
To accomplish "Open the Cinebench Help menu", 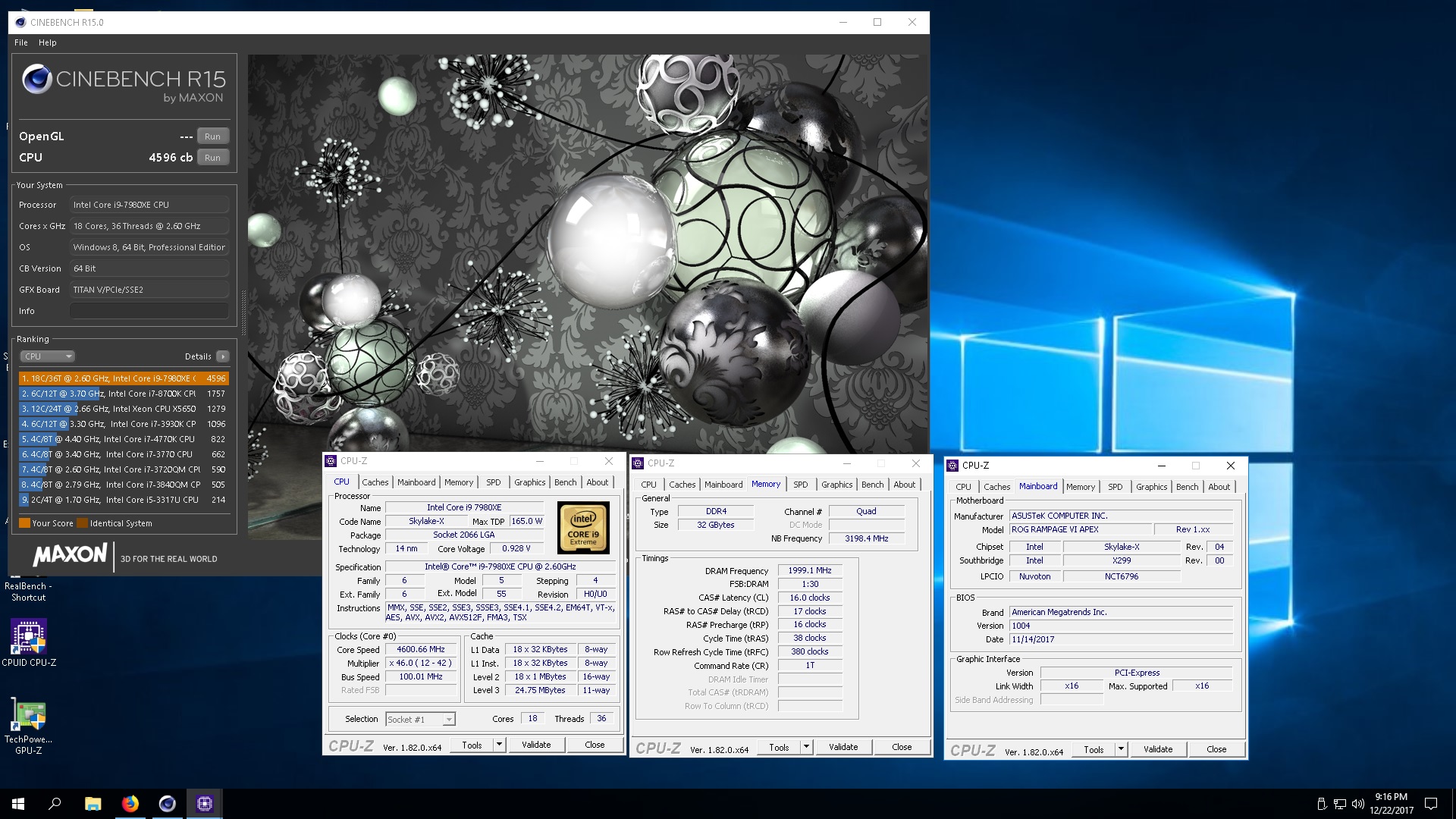I will pyautogui.click(x=47, y=42).
